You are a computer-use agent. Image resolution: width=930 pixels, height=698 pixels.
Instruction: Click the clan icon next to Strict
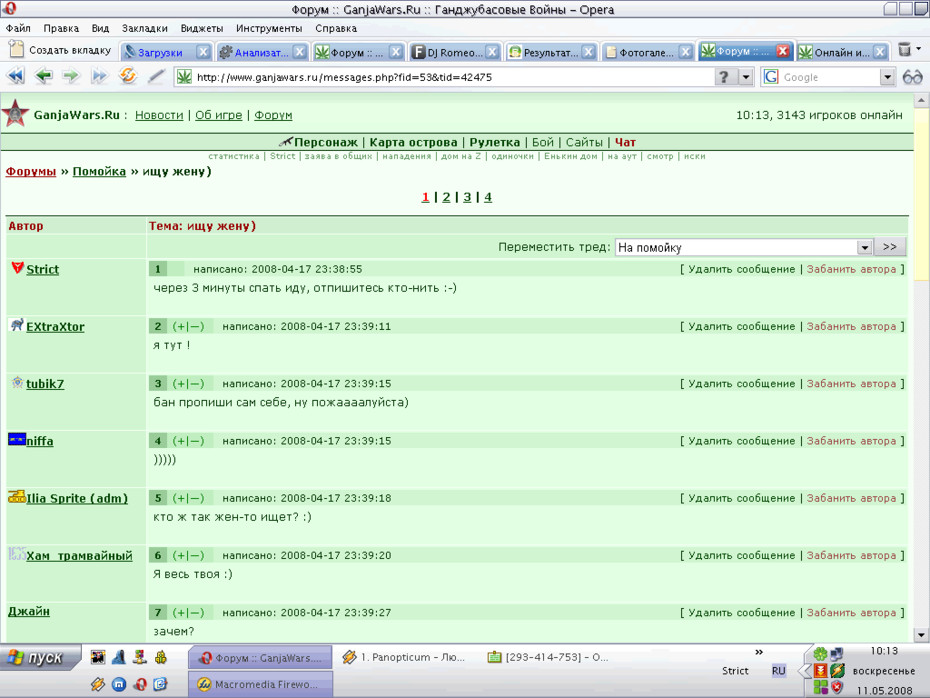[18, 267]
